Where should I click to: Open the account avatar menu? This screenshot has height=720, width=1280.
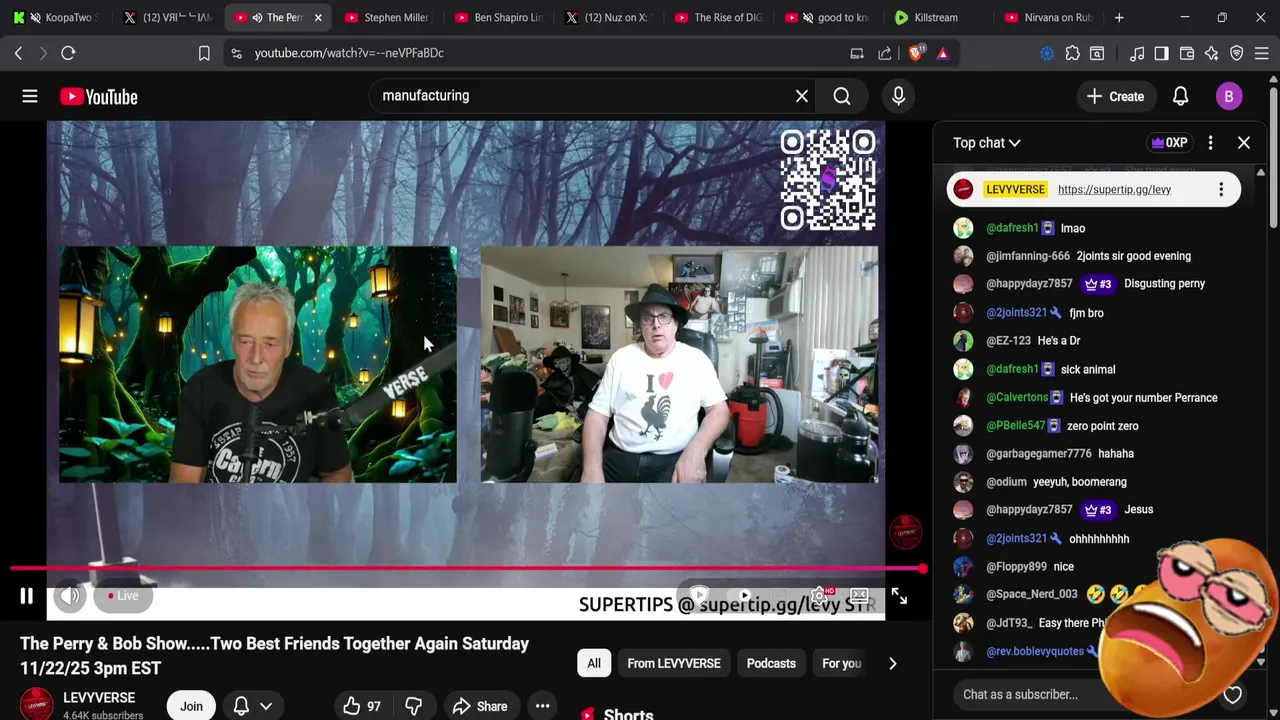point(1229,96)
